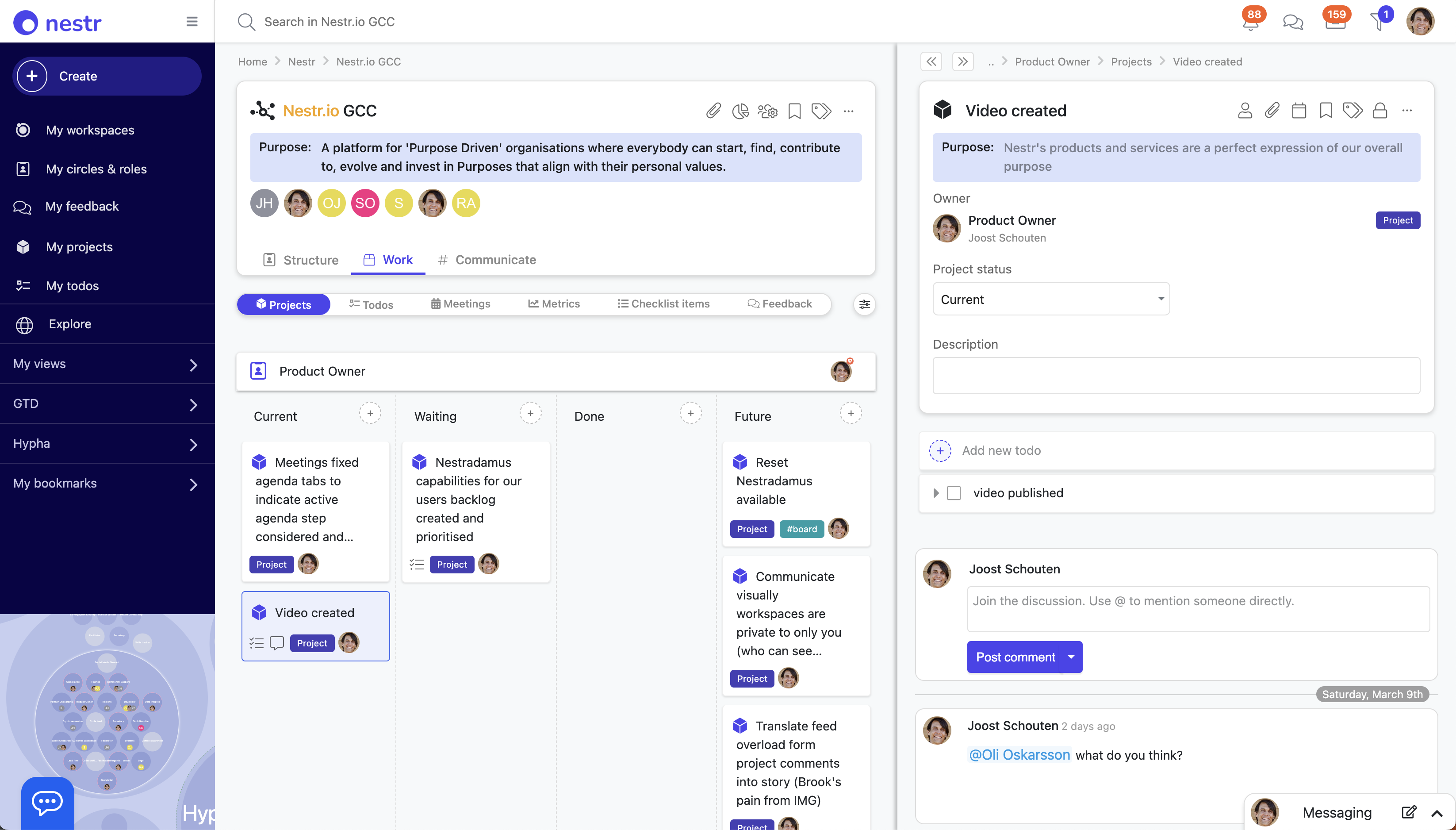Open the chat conversations icon in header
1456x830 pixels.
pyautogui.click(x=1293, y=22)
